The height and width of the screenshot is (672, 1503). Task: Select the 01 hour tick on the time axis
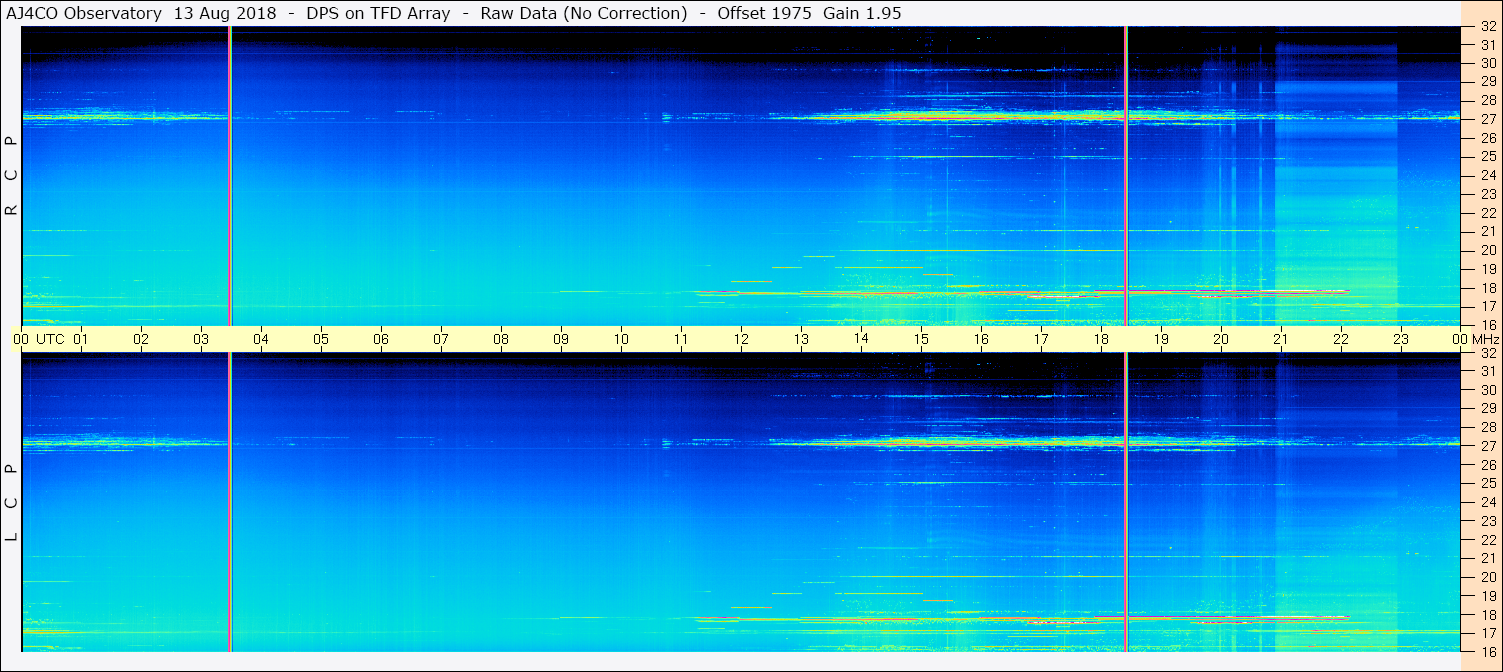[x=81, y=339]
